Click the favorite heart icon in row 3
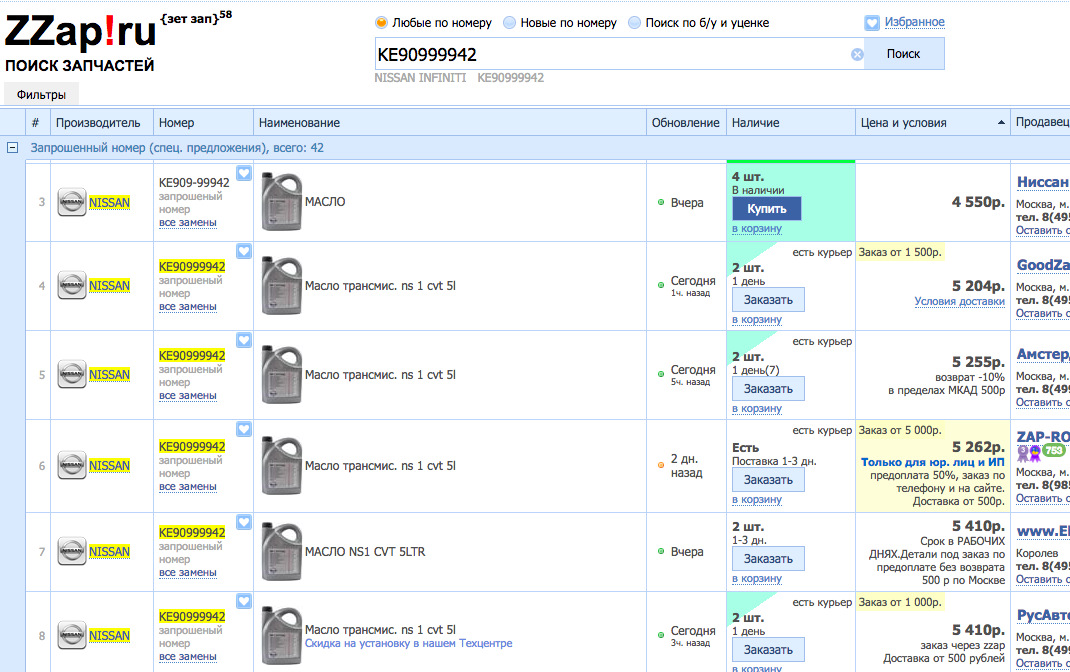This screenshot has height=672, width=1070. coord(244,173)
